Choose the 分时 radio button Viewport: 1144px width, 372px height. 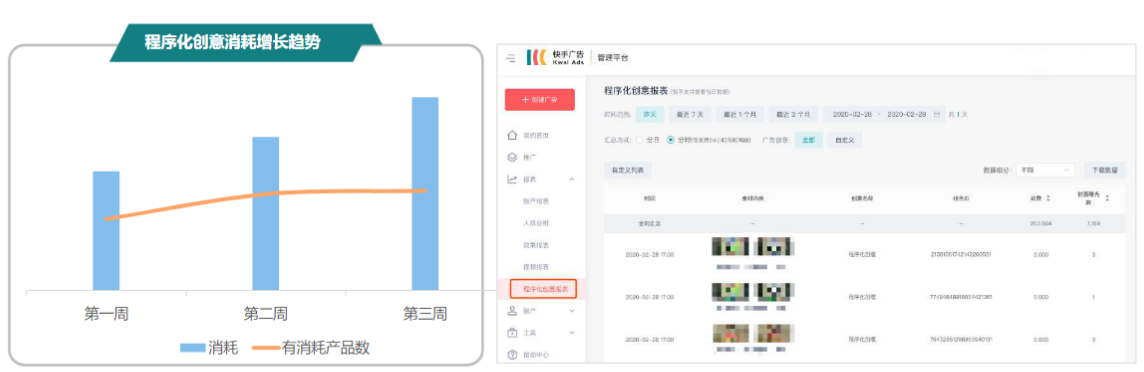click(x=670, y=139)
